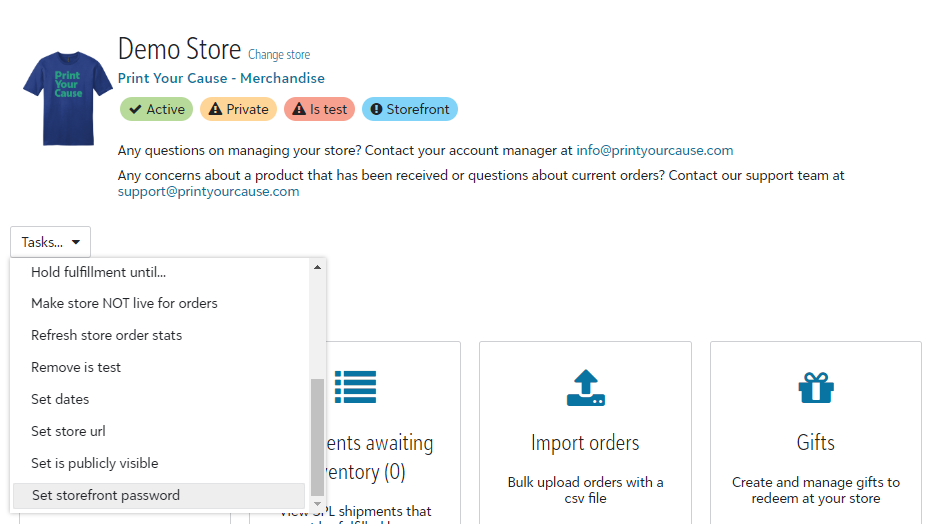This screenshot has height=524, width=930.
Task: Choose Refresh store order stats
Action: pos(160,335)
